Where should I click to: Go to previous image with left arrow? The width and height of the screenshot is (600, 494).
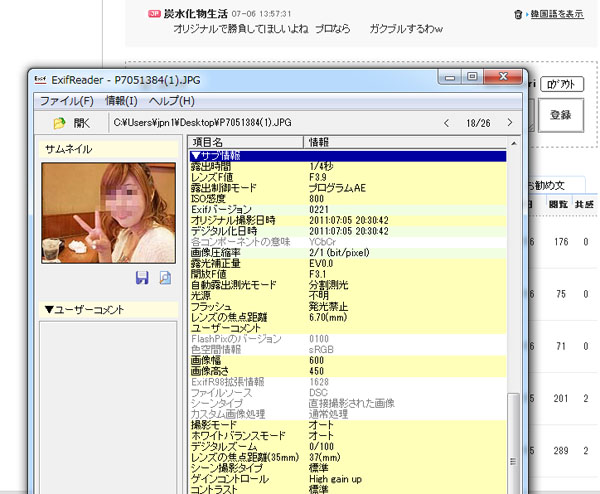pos(446,123)
